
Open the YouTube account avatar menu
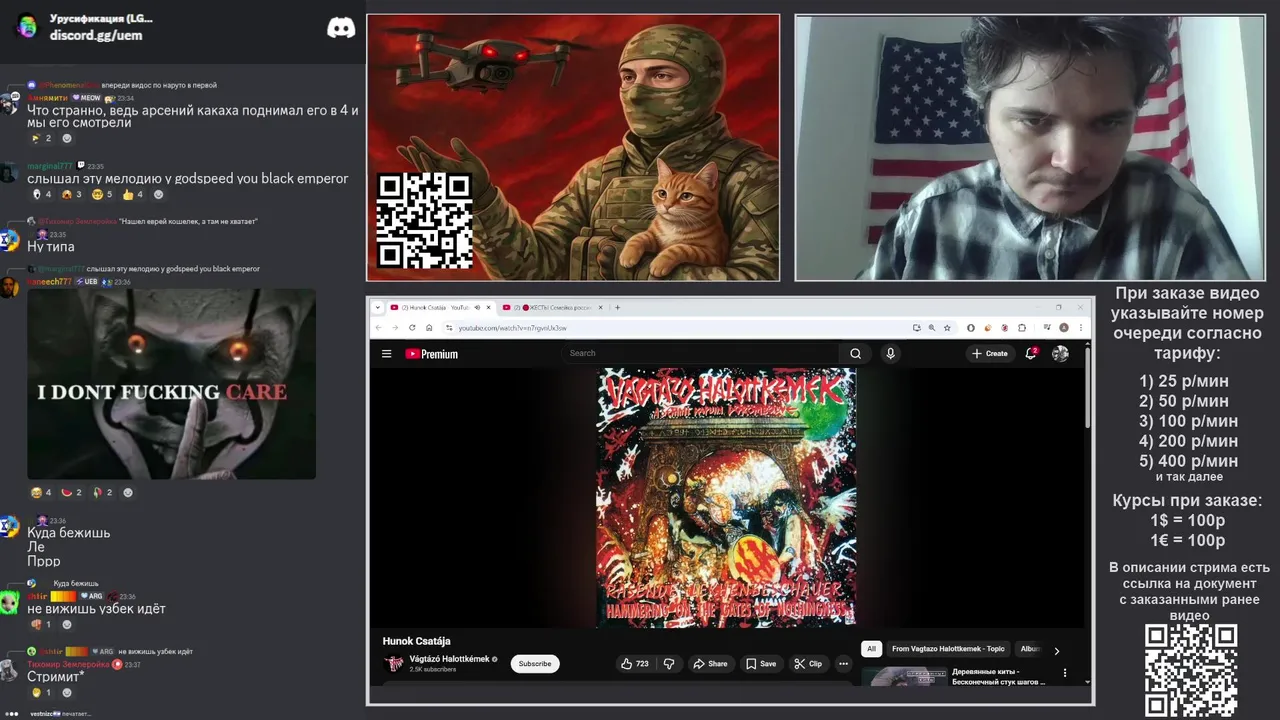point(1060,353)
